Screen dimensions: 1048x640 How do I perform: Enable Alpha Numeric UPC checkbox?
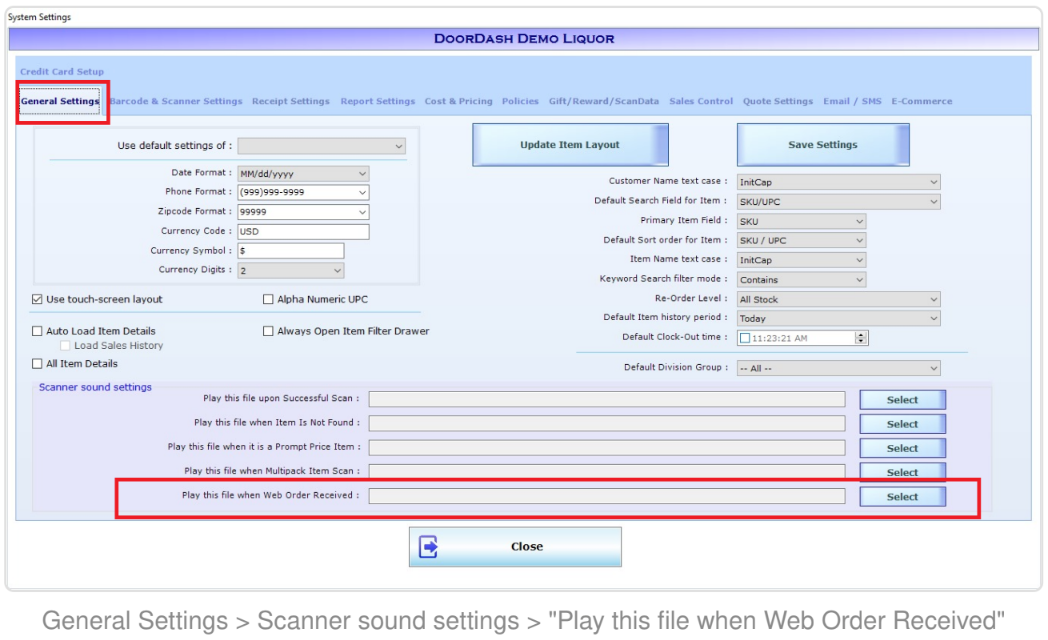(268, 299)
